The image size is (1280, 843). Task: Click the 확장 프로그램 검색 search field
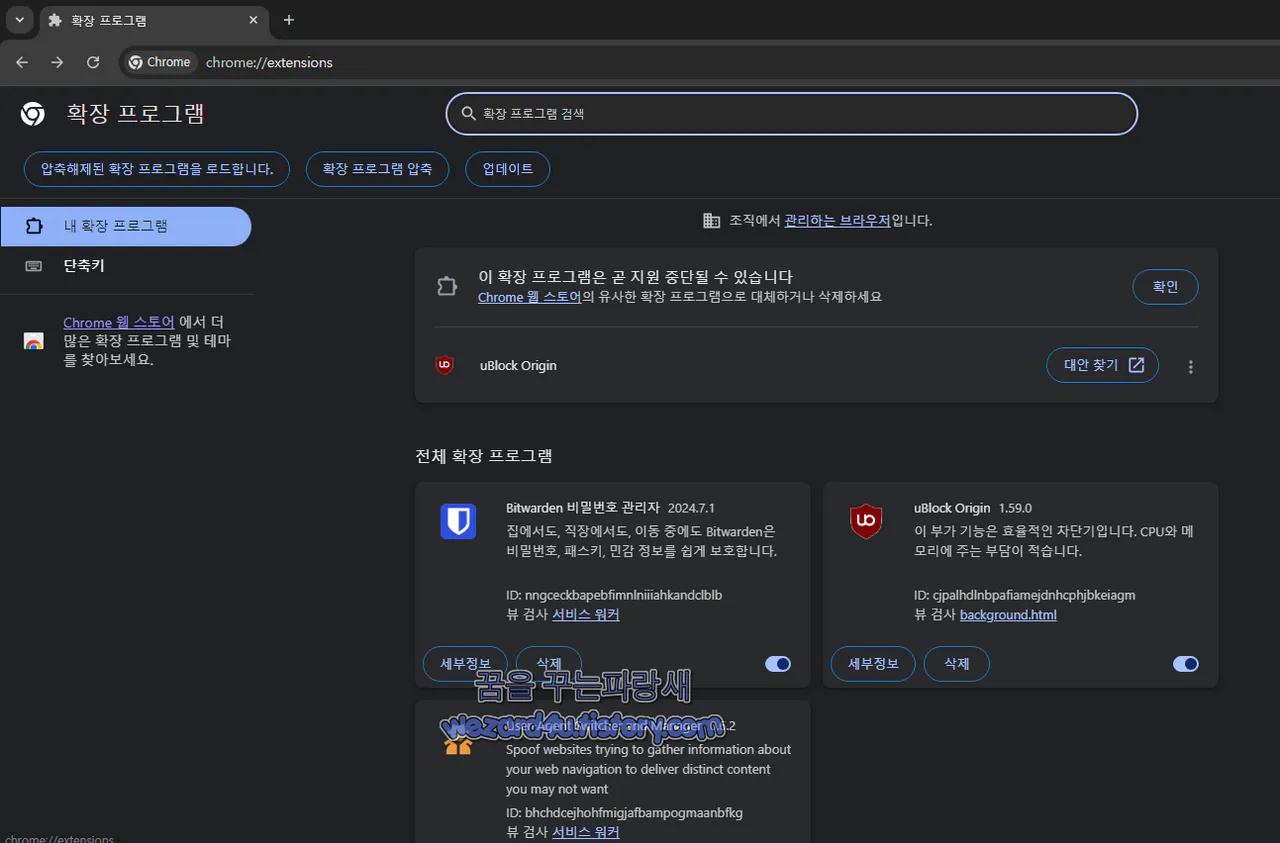pos(792,114)
